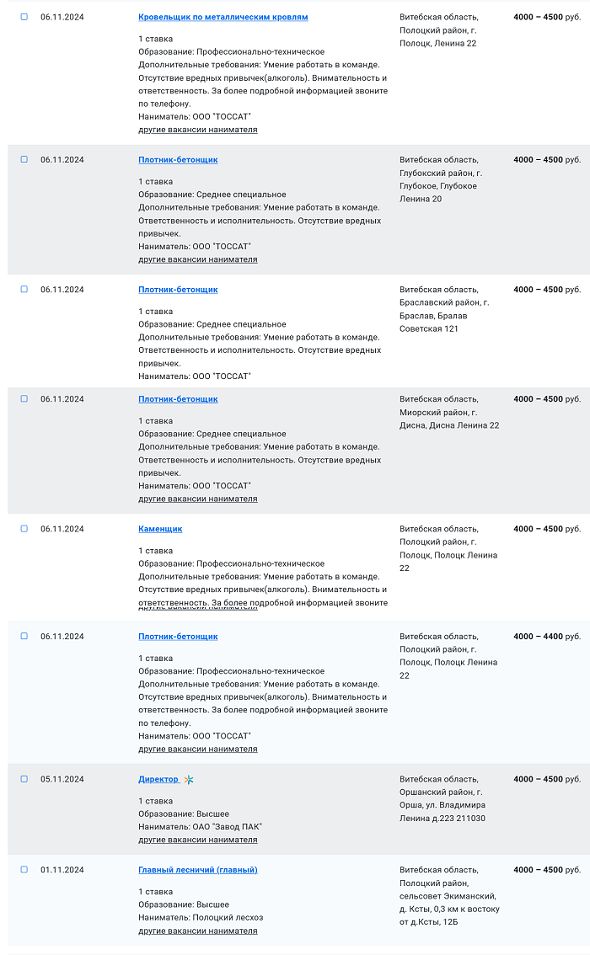Check the Плотник-бетонщик vacancy in Дисна

[25, 397]
